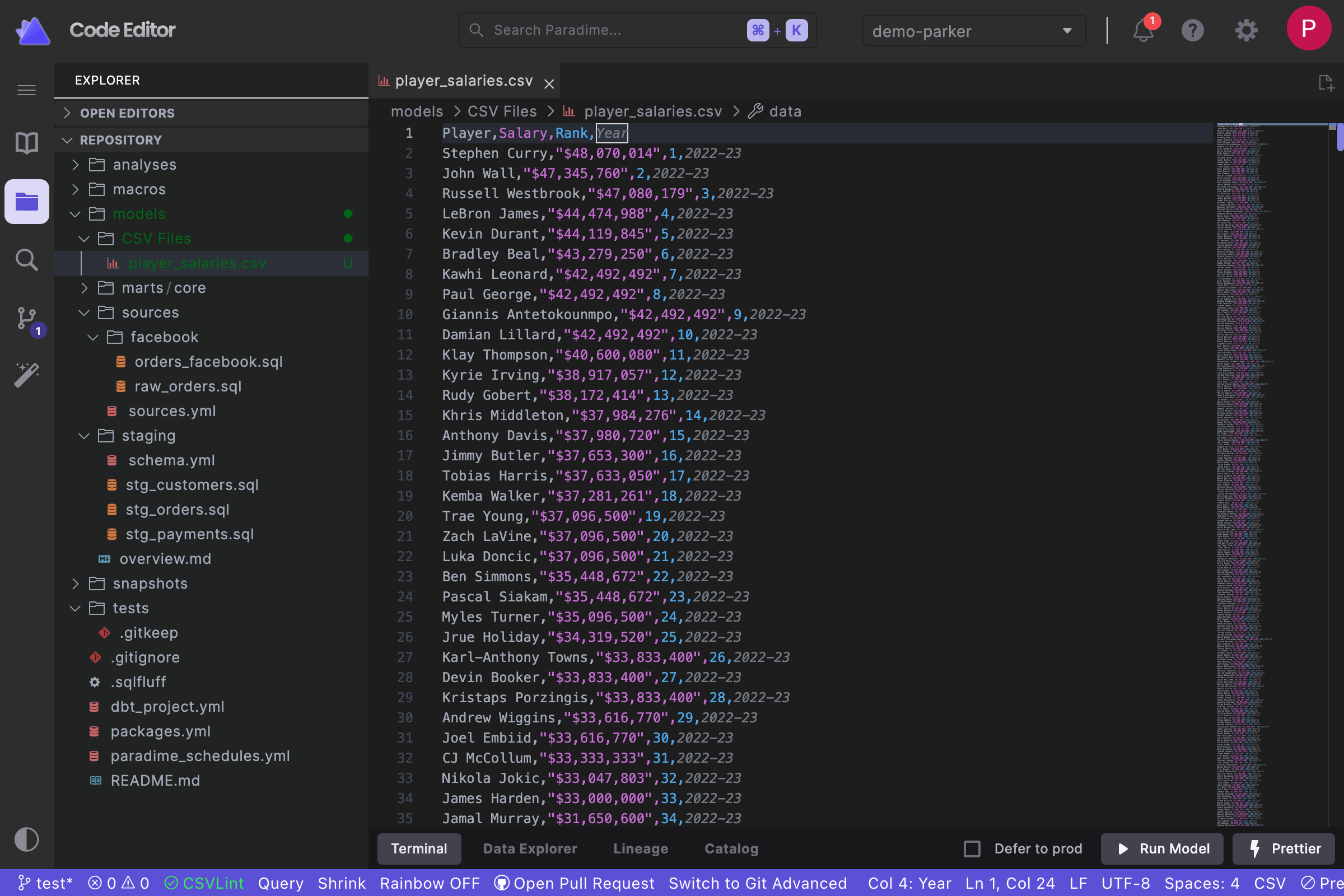Collapse the staging folder

click(211, 436)
